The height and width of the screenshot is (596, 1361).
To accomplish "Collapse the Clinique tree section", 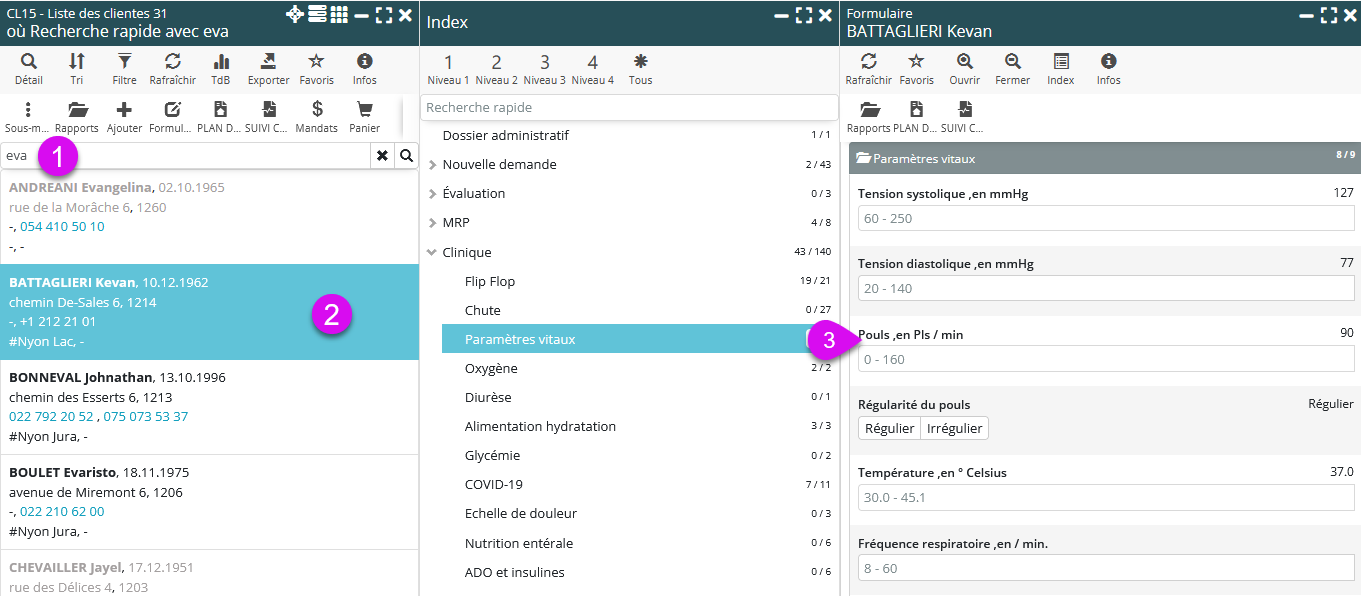I will pyautogui.click(x=432, y=253).
